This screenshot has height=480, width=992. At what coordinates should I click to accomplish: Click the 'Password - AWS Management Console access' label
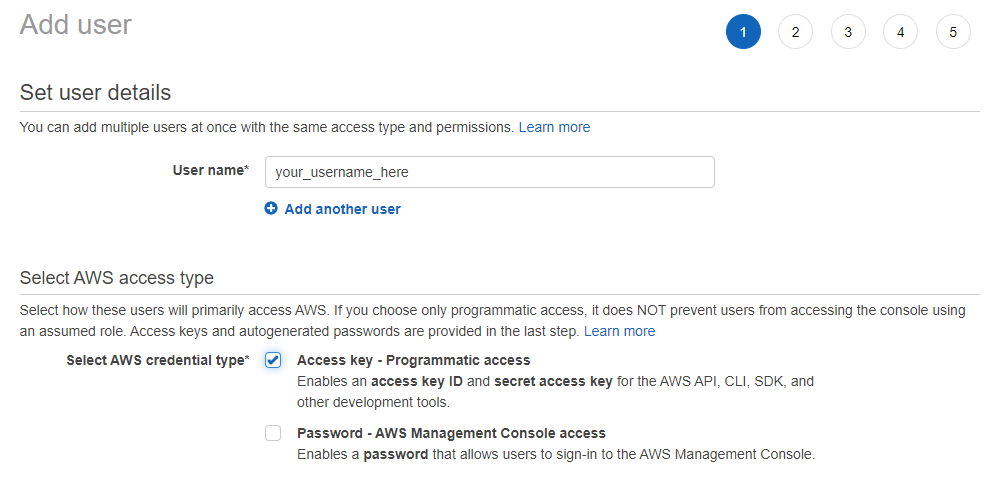click(451, 433)
